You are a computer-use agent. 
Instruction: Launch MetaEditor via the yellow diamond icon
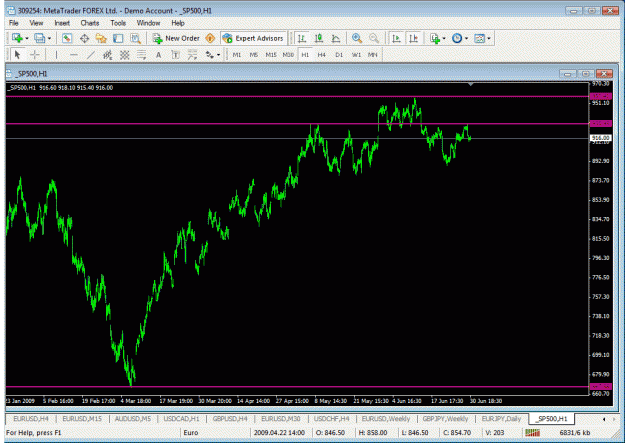(x=210, y=38)
